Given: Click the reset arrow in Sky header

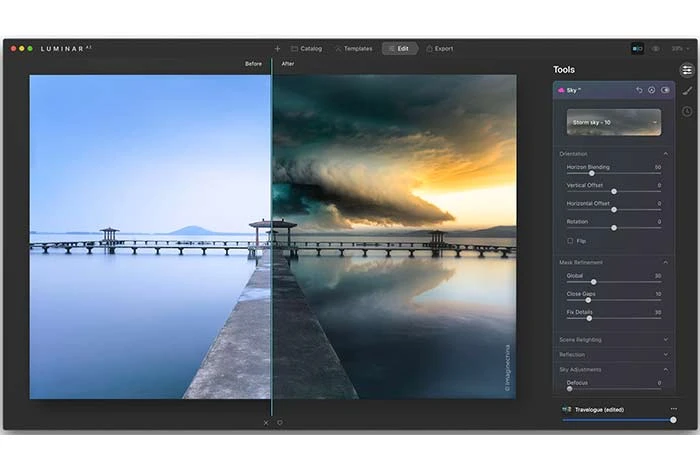Looking at the screenshot, I should 639,90.
